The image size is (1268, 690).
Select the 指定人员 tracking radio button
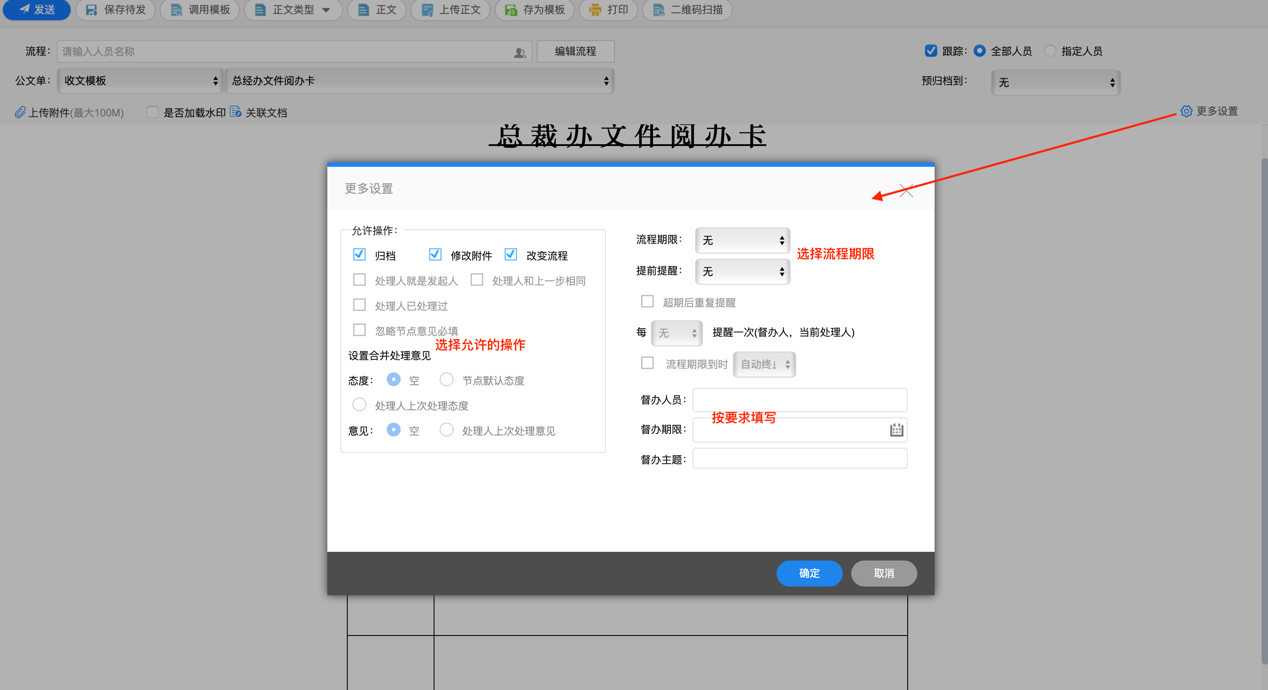click(x=1049, y=50)
